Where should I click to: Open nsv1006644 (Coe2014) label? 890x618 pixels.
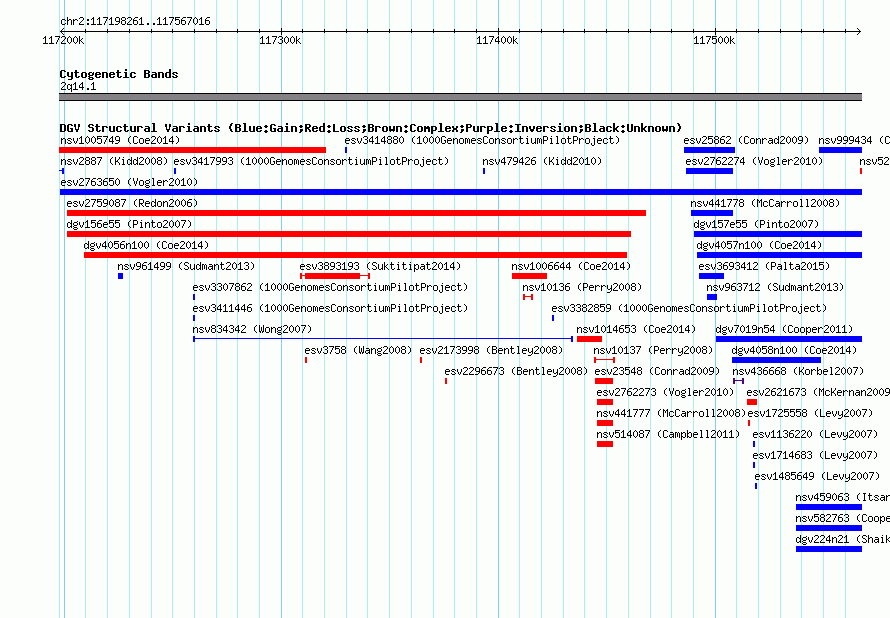pos(571,266)
